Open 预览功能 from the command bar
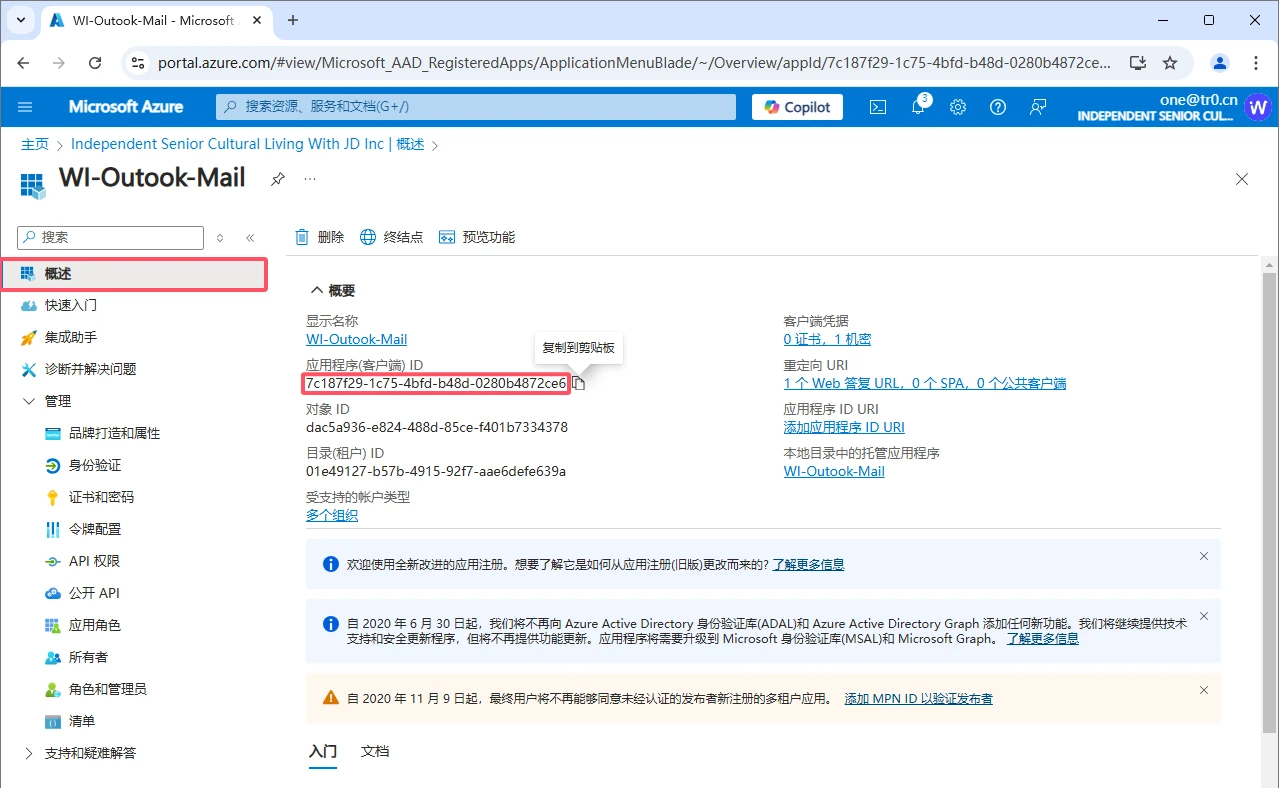This screenshot has width=1279, height=788. click(x=477, y=237)
